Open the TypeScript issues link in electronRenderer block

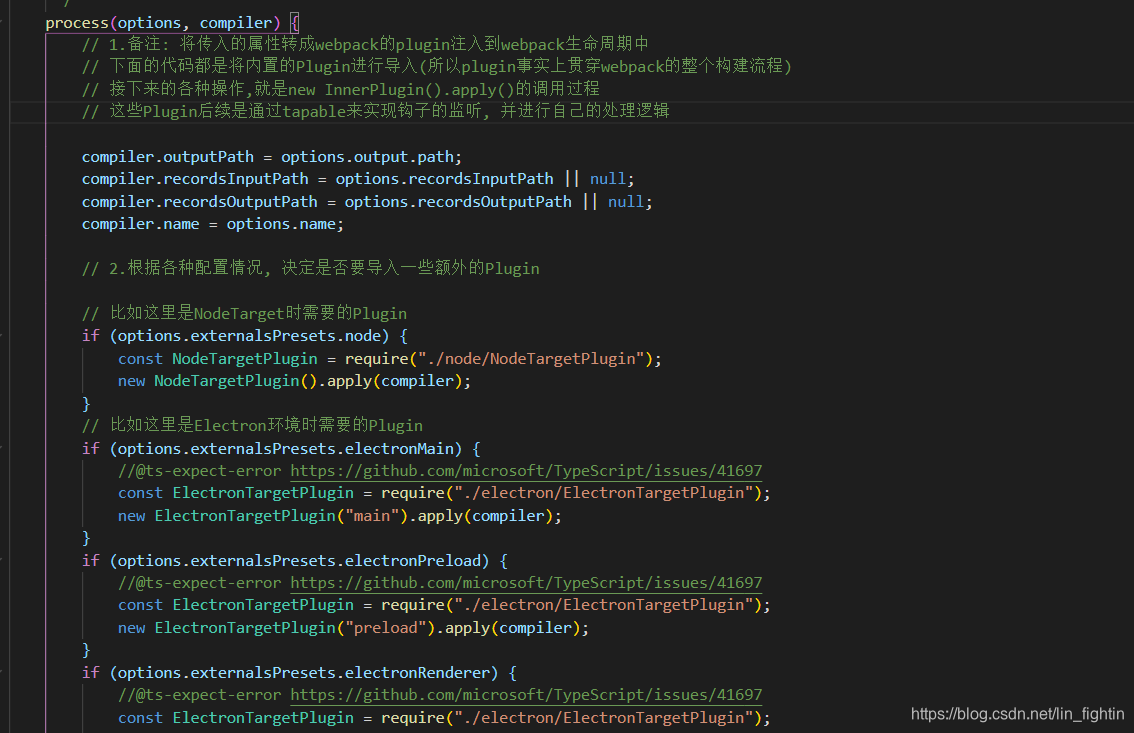[x=526, y=695]
